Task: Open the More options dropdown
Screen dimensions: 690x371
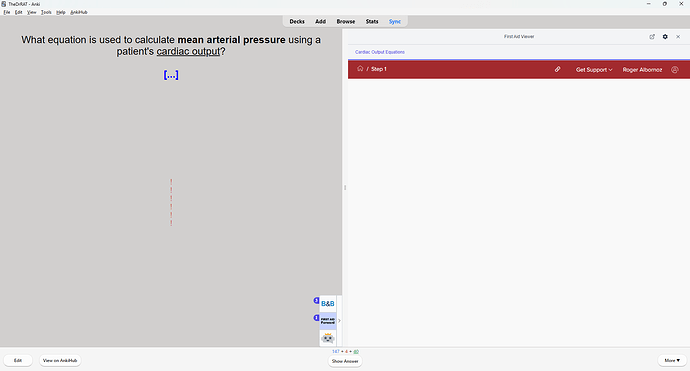Action: (x=672, y=360)
